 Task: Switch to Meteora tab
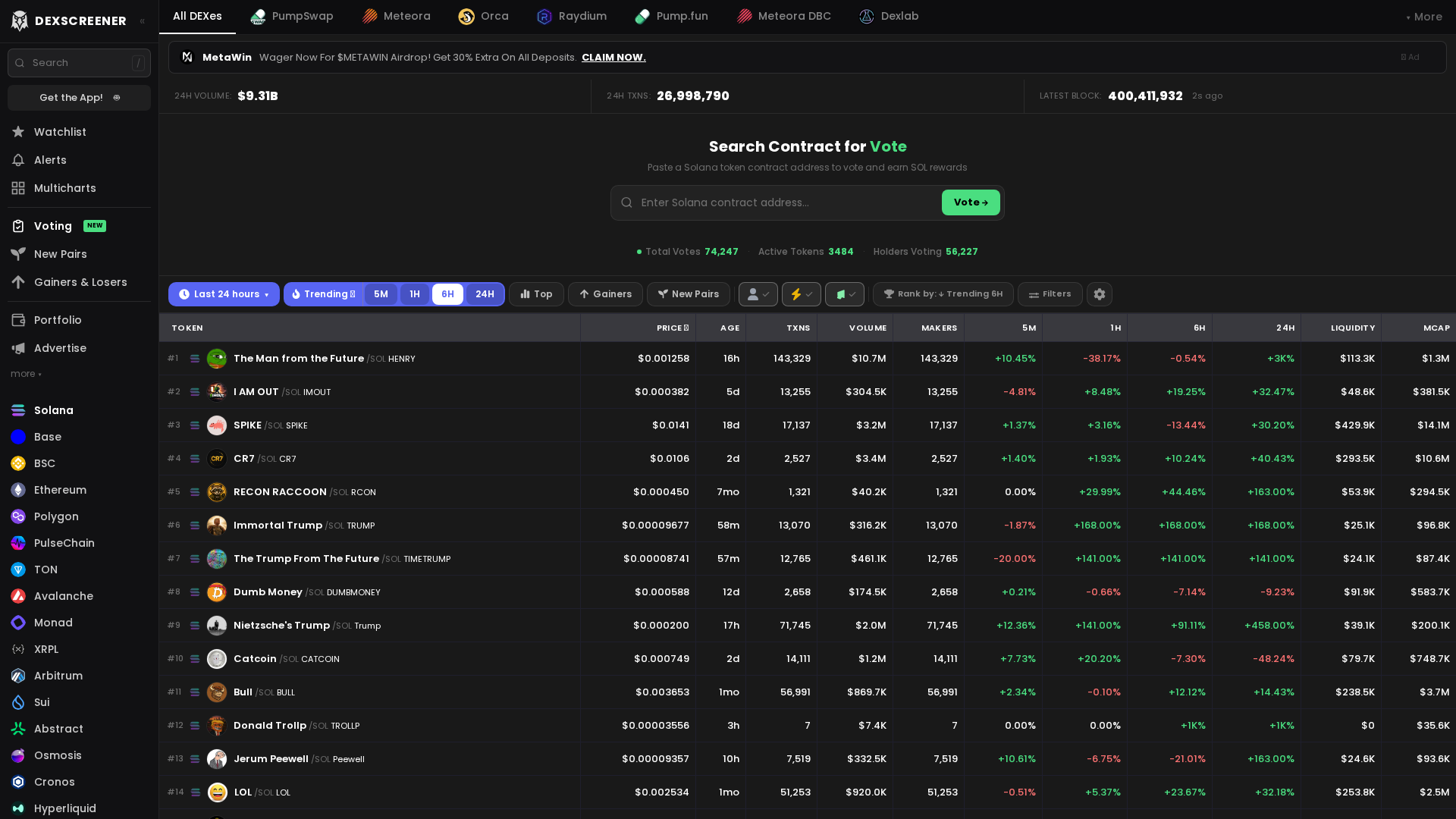(x=396, y=17)
